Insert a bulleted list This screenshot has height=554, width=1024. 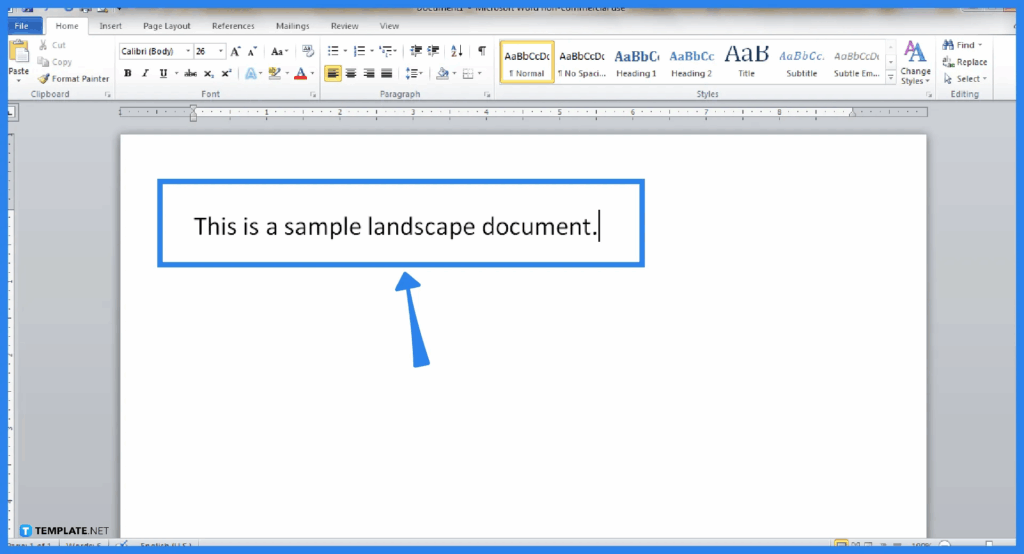[x=333, y=51]
